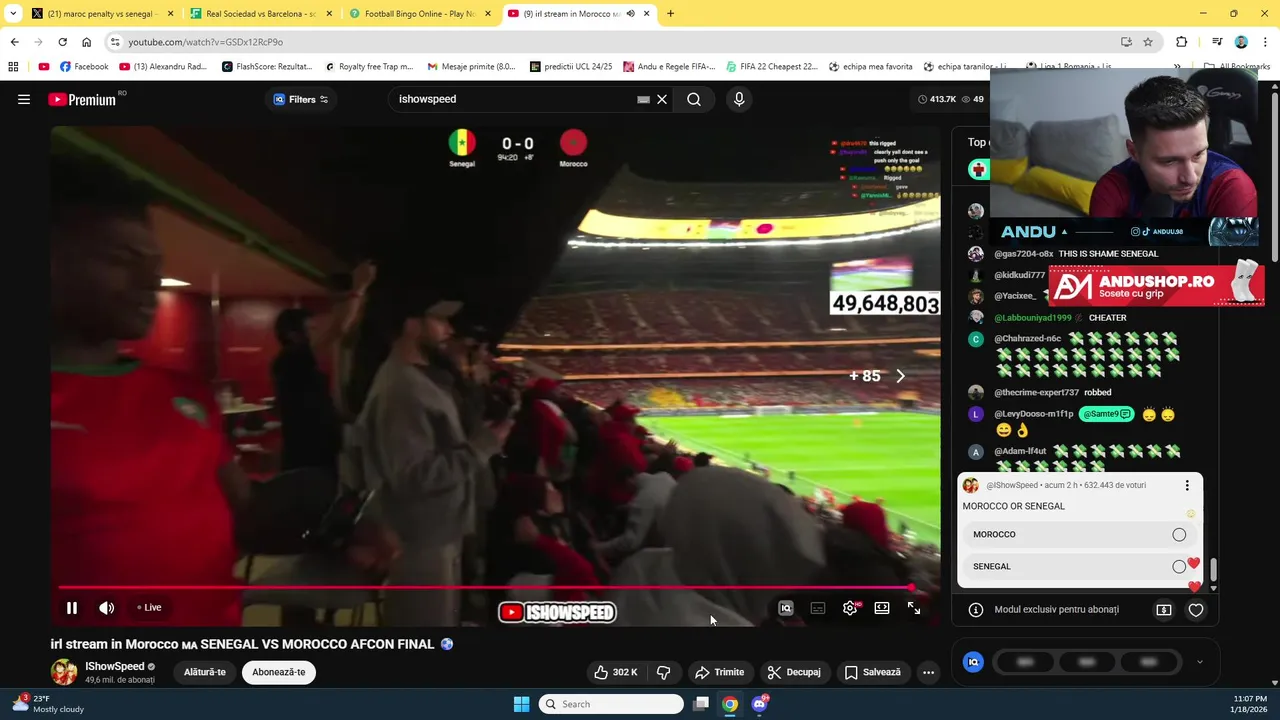This screenshot has width=1280, height=720.
Task: Run the YouTube search magnifier button
Action: pos(694,99)
